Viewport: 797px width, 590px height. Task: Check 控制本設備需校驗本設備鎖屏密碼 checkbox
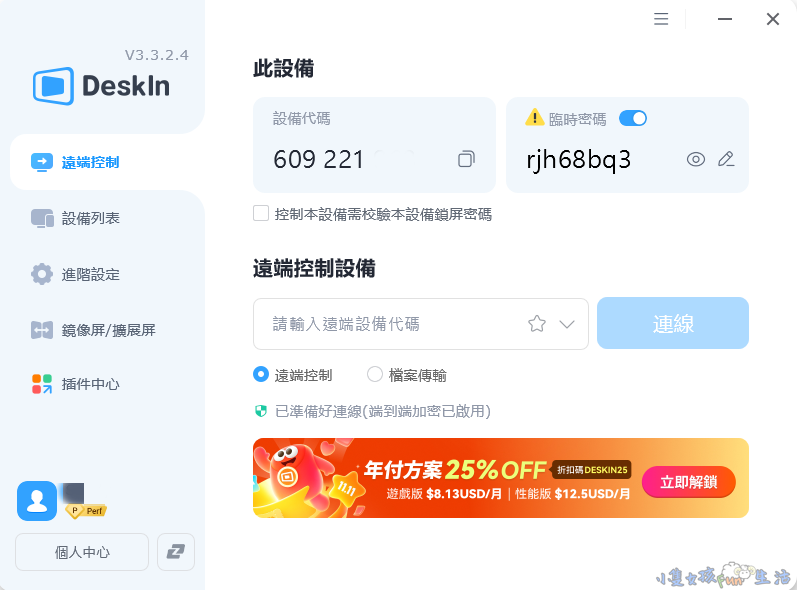tap(261, 213)
